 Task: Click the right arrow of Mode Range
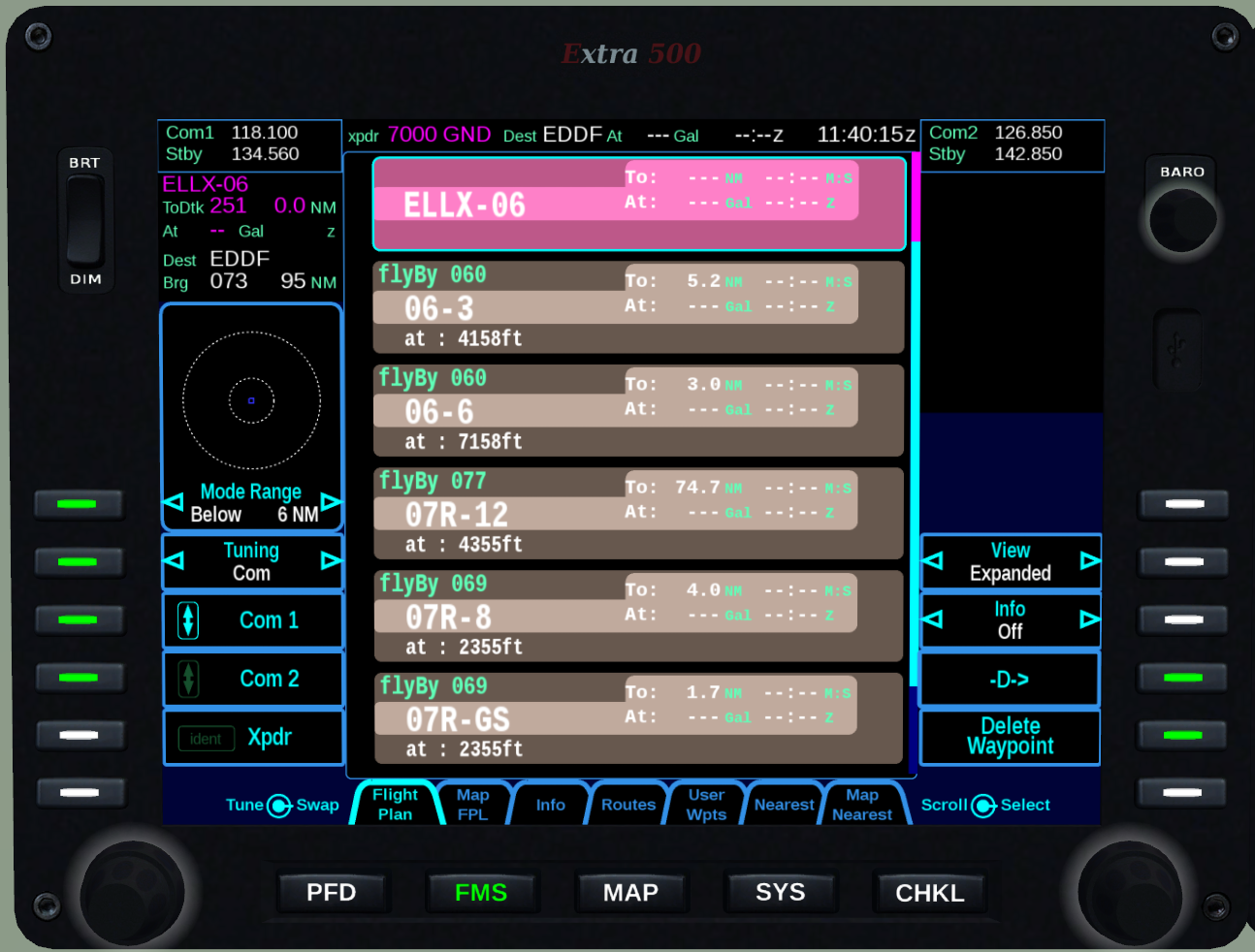coord(330,501)
